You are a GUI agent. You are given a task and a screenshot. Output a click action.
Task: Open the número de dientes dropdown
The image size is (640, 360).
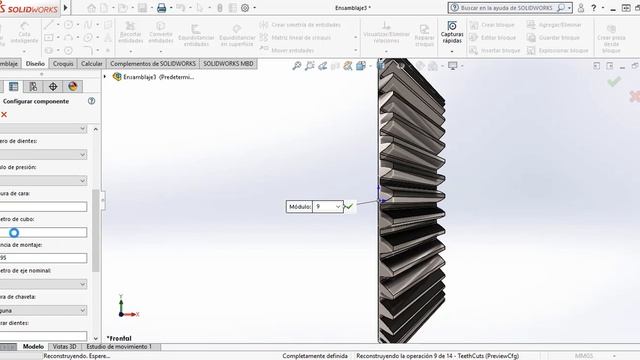coord(83,155)
